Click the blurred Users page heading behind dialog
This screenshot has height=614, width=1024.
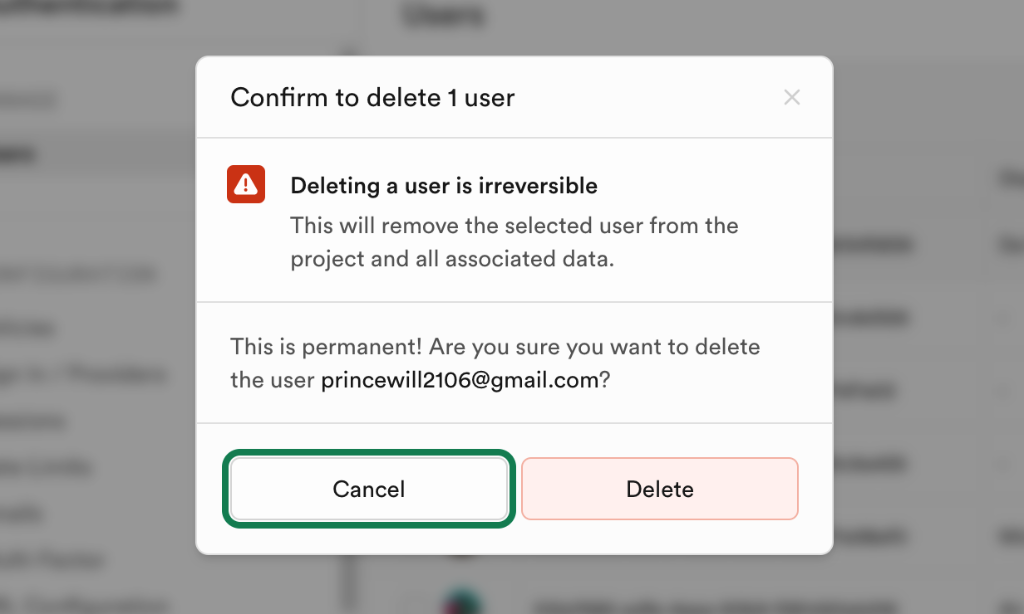(443, 15)
